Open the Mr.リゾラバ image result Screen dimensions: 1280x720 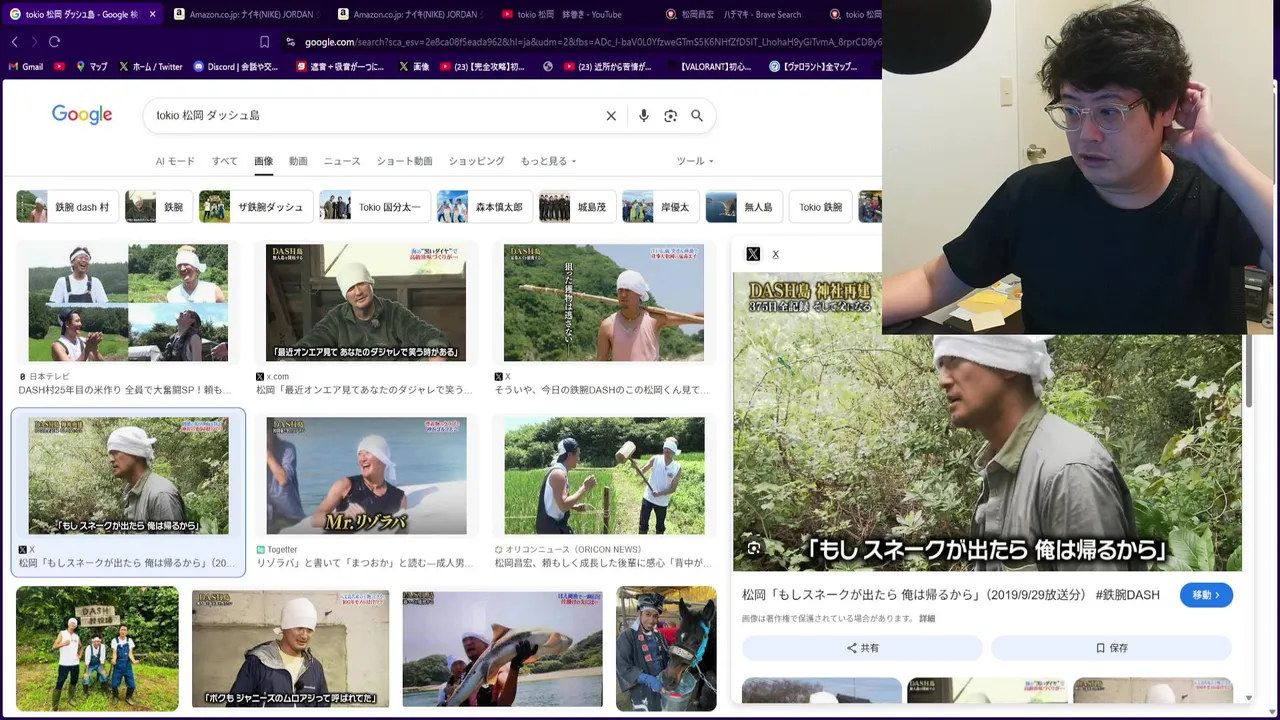coord(366,476)
